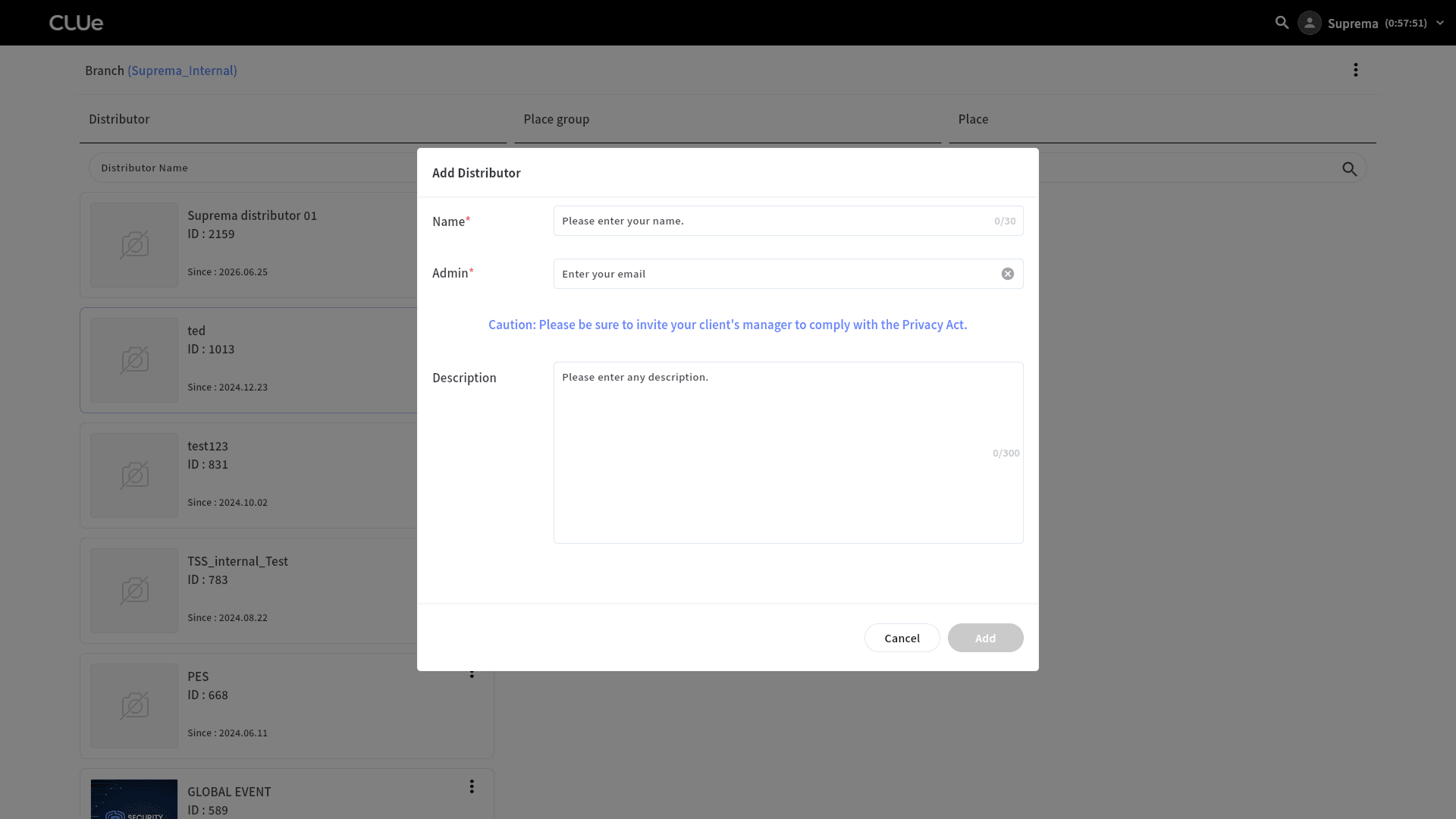Viewport: 1456px width, 819px height.
Task: Click 'ID : 589' text
Action: click(208, 810)
